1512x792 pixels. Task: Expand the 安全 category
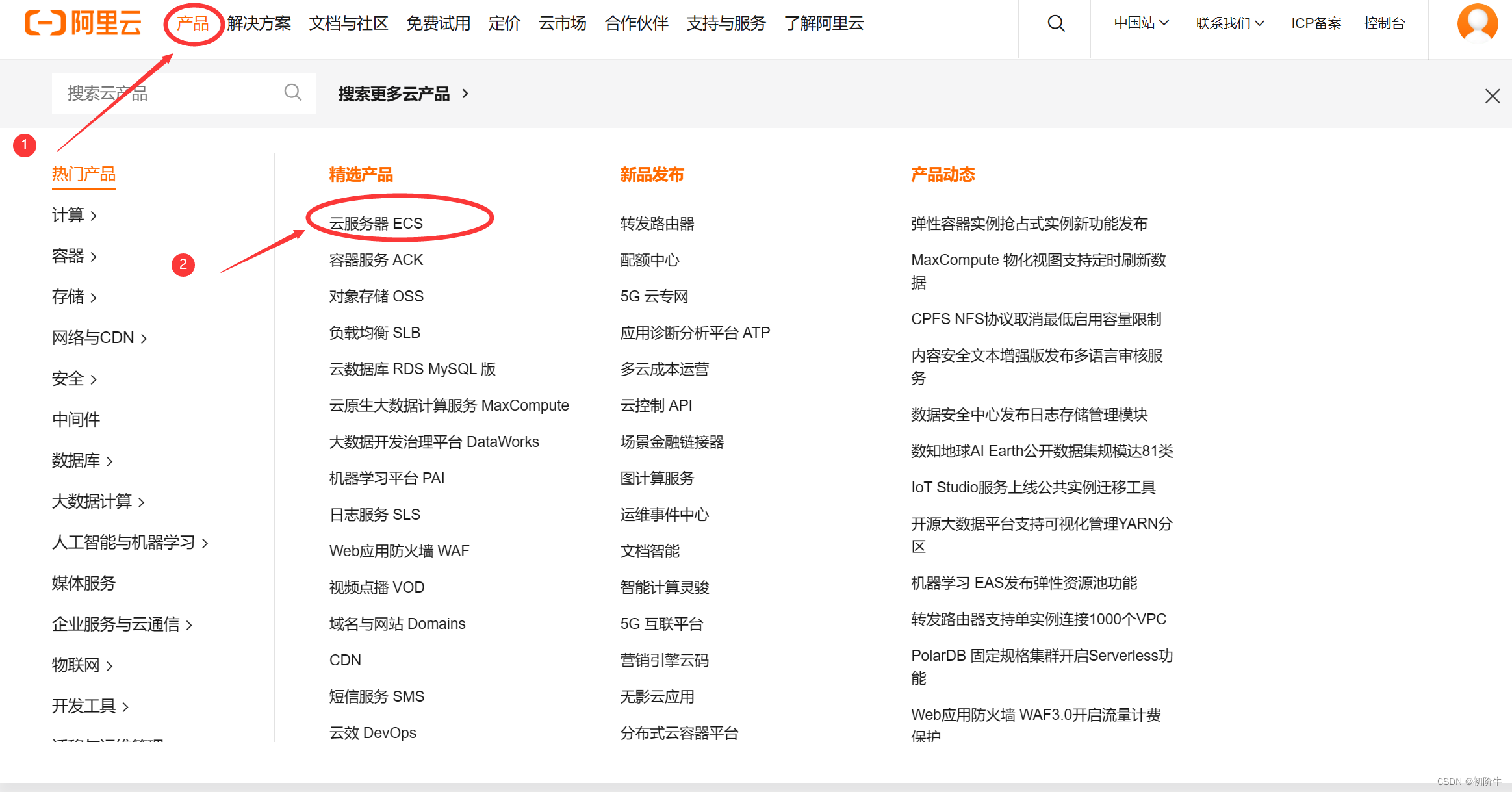(75, 379)
